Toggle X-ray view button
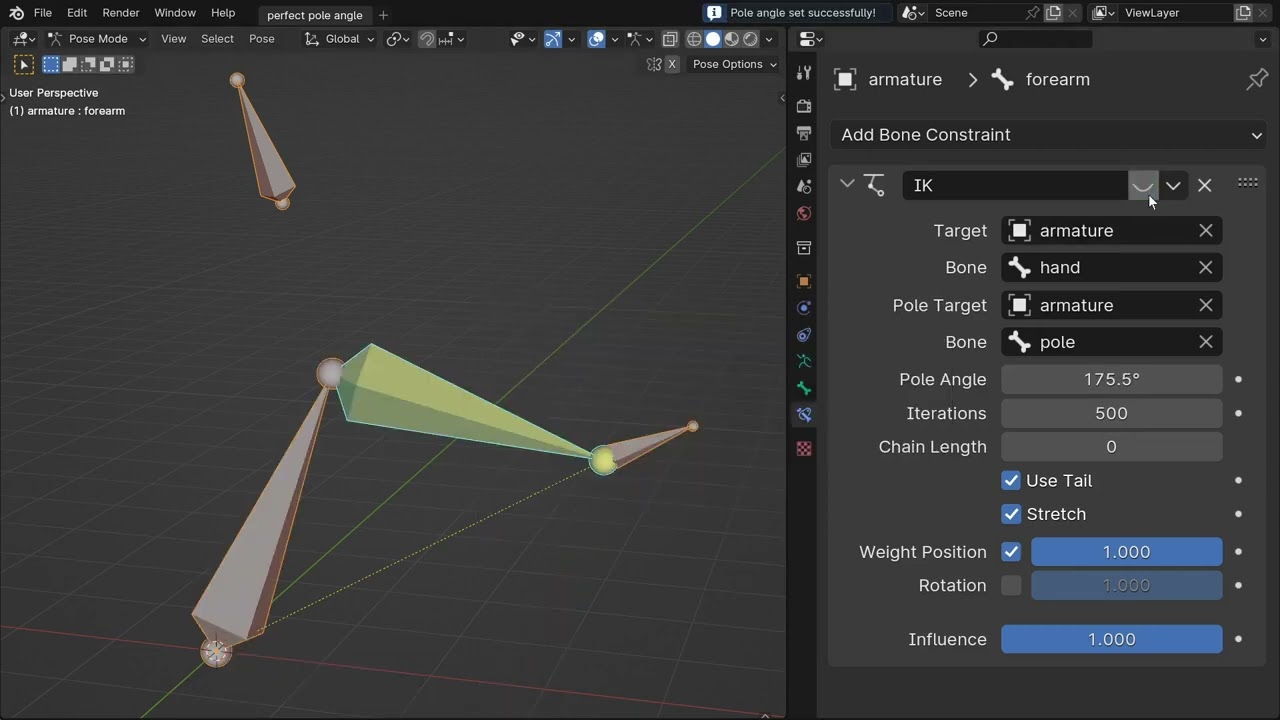 [670, 39]
